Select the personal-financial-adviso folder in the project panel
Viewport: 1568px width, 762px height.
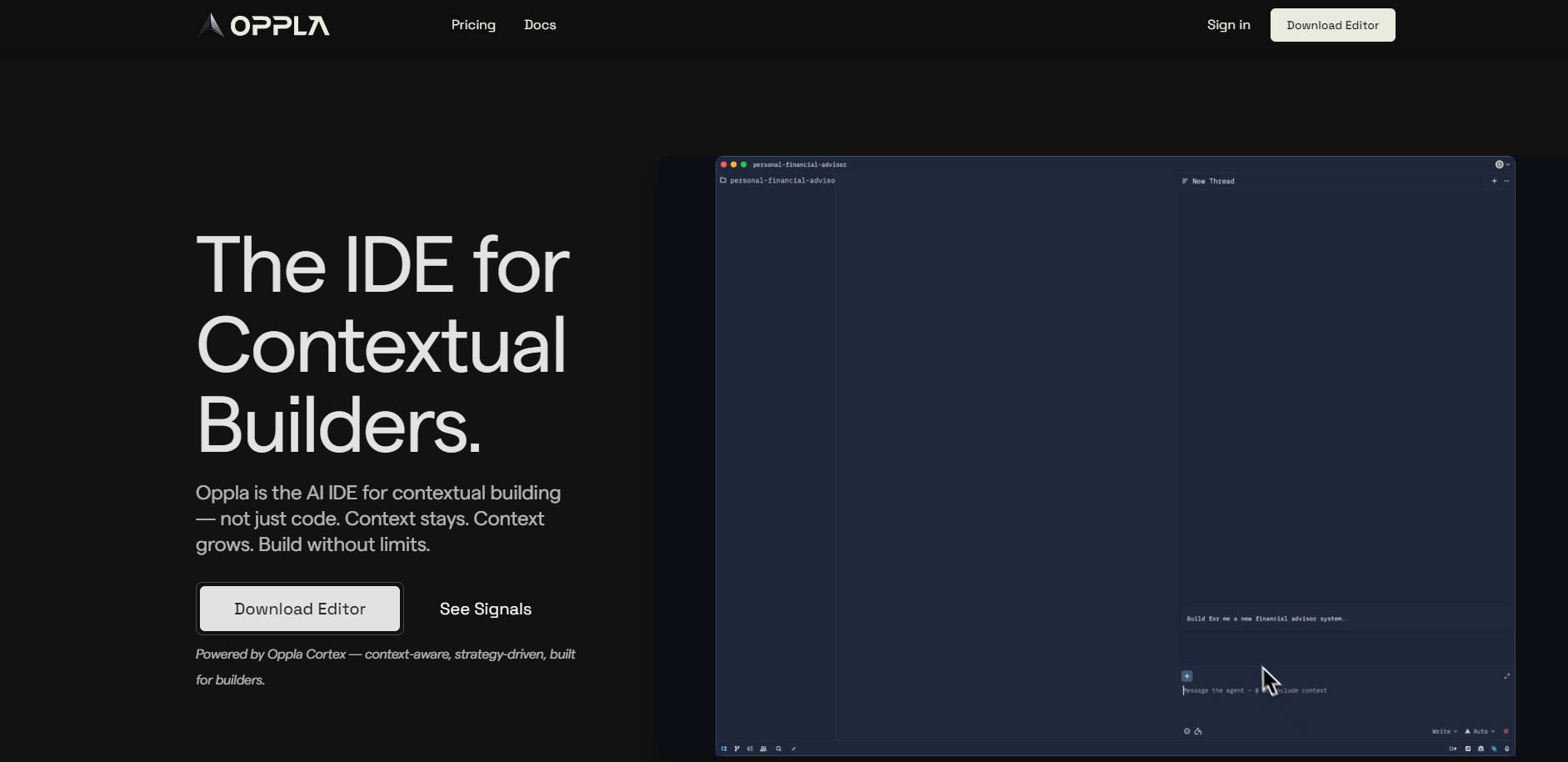pyautogui.click(x=782, y=180)
